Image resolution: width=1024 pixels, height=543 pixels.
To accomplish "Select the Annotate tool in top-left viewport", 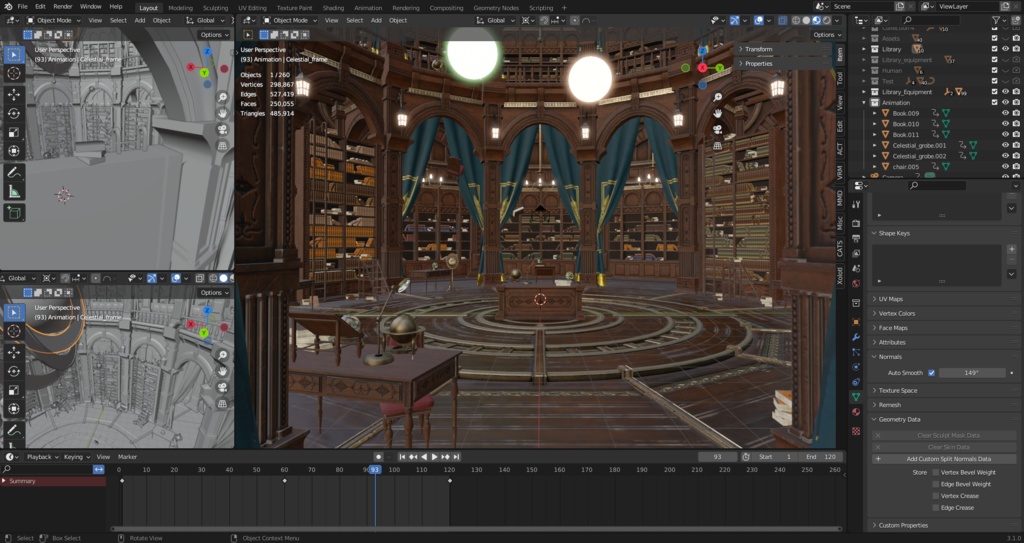I will (x=14, y=172).
